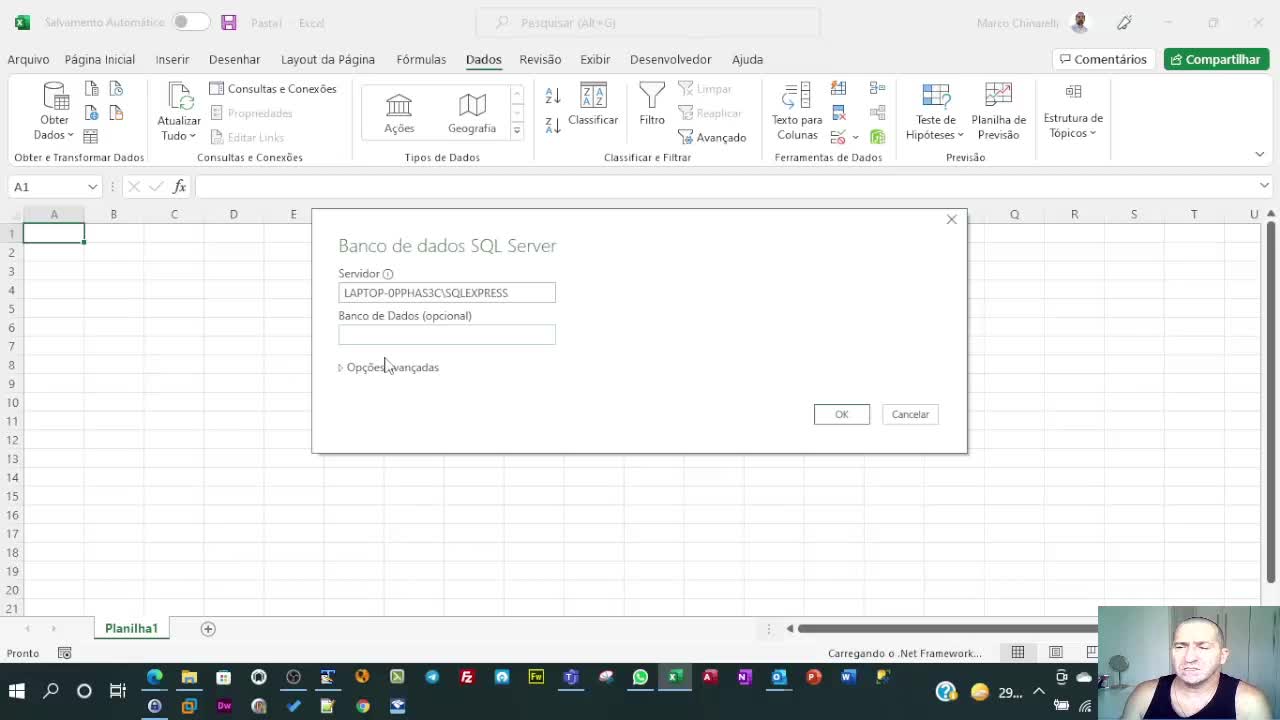This screenshot has width=1280, height=720.
Task: Add a new sheet with plus button
Action: [x=208, y=628]
